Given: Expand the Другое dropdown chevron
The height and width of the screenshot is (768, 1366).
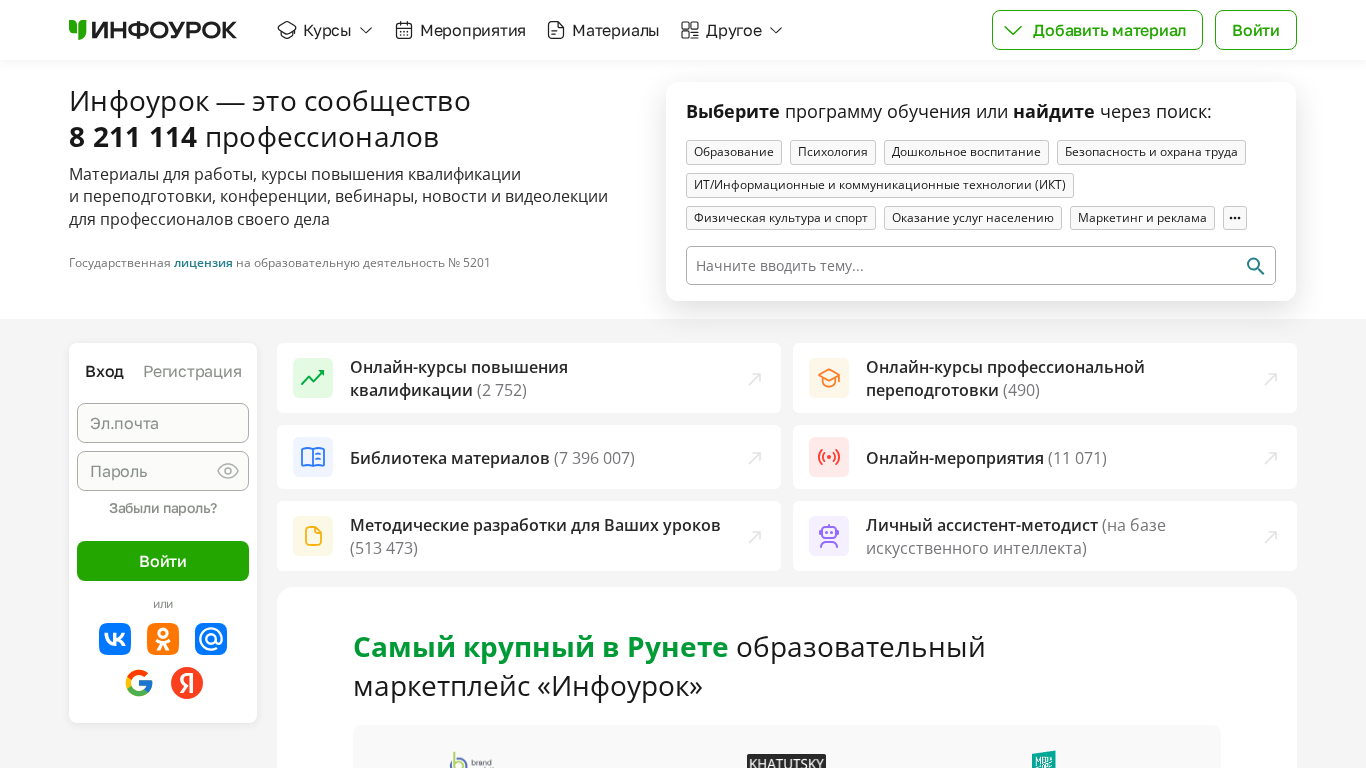Looking at the screenshot, I should (x=776, y=30).
